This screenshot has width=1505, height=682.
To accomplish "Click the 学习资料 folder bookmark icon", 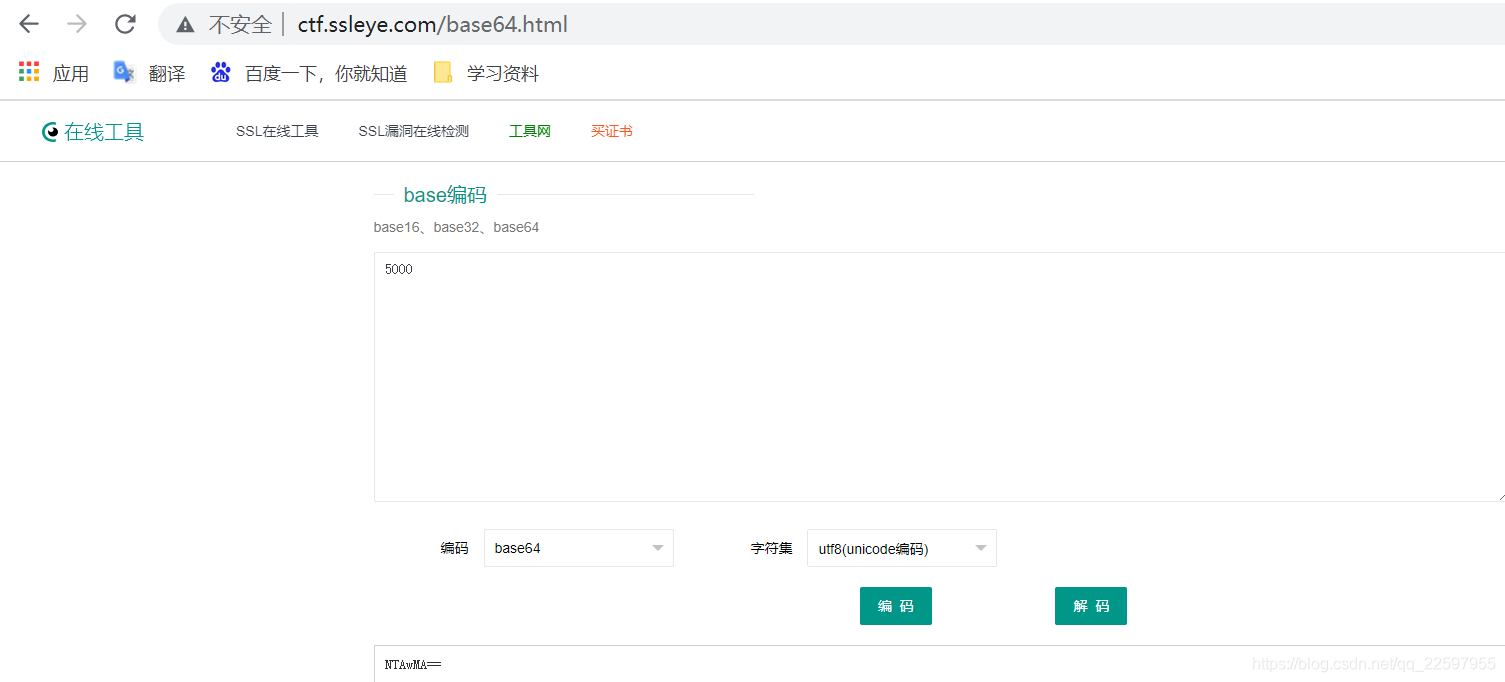I will 441,71.
